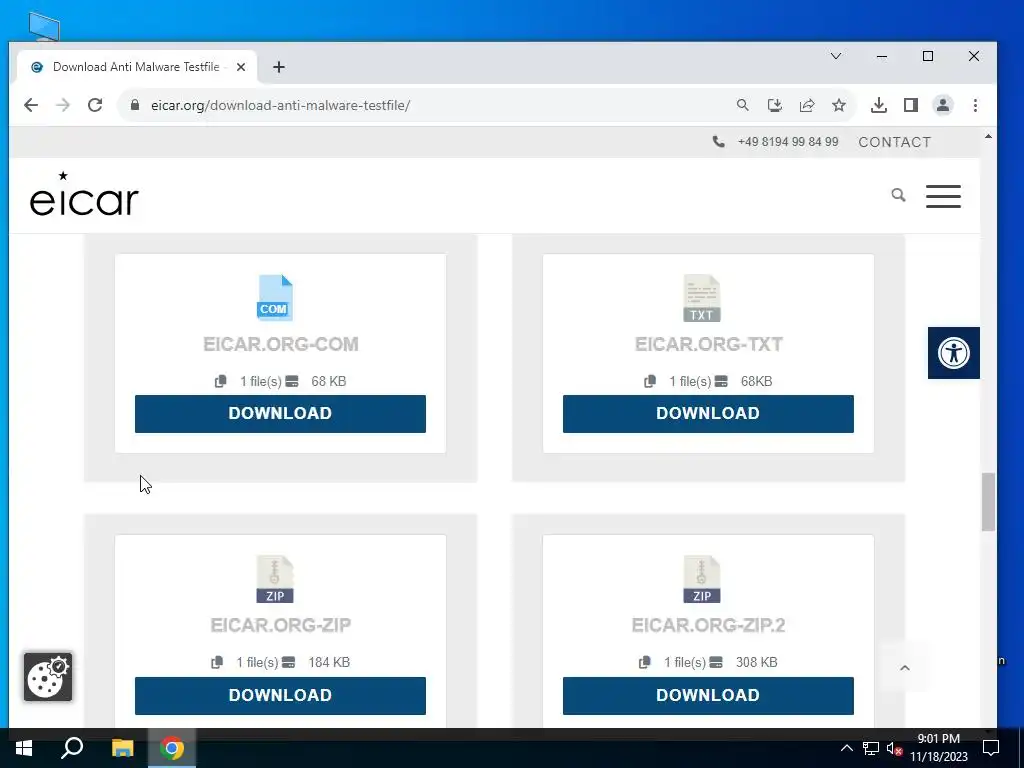The image size is (1024, 768).
Task: Bookmark this page with the star
Action: [x=839, y=105]
